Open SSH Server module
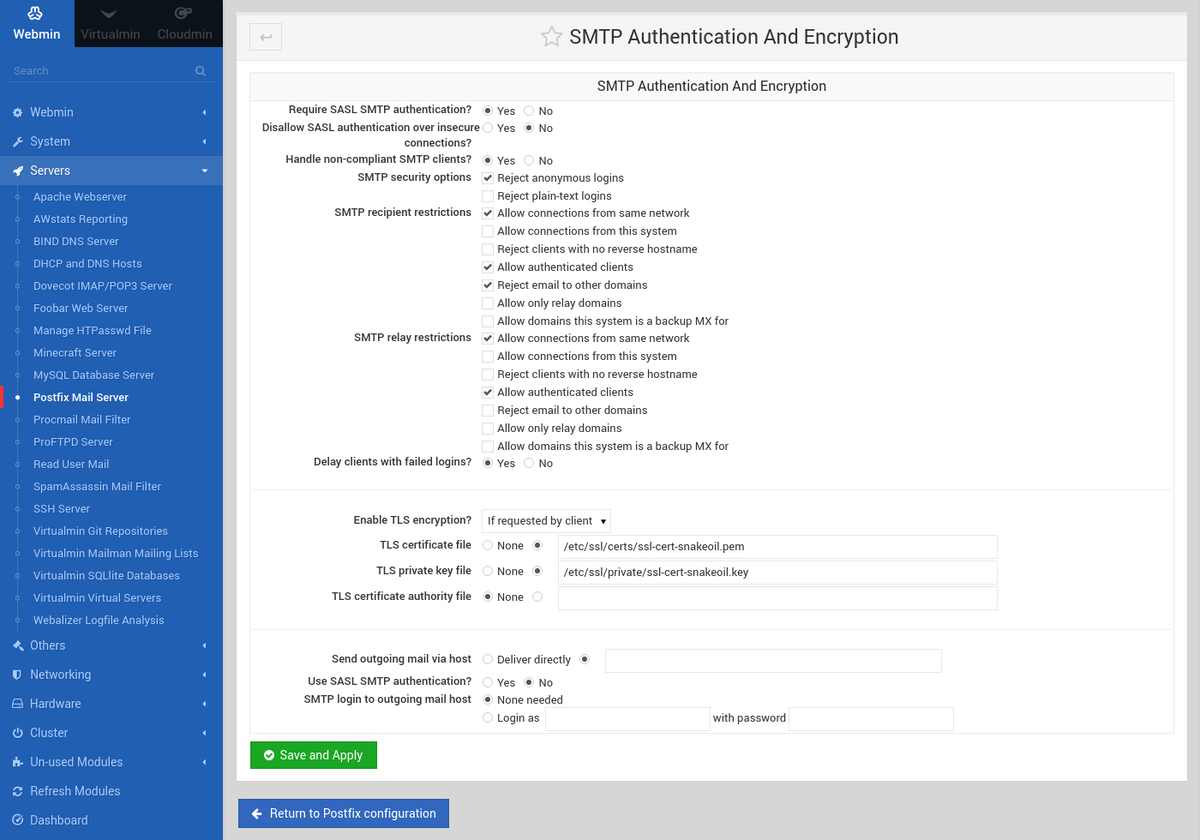This screenshot has width=1200, height=840. coord(62,509)
